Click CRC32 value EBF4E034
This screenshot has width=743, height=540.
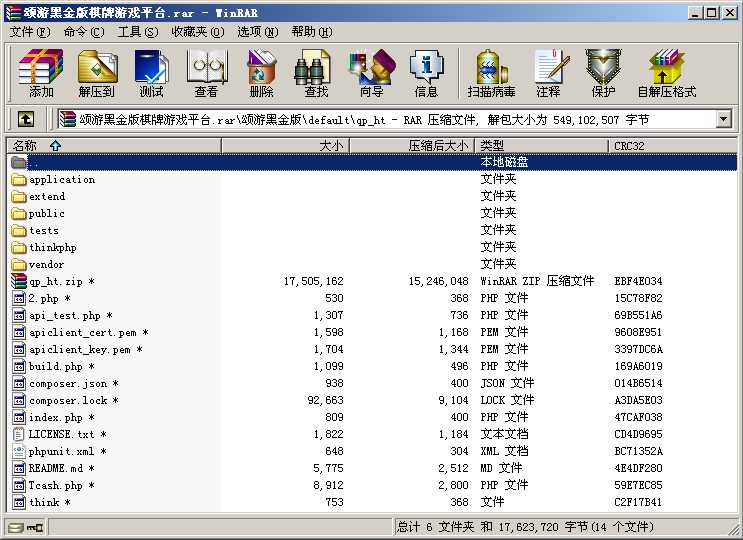coord(638,281)
